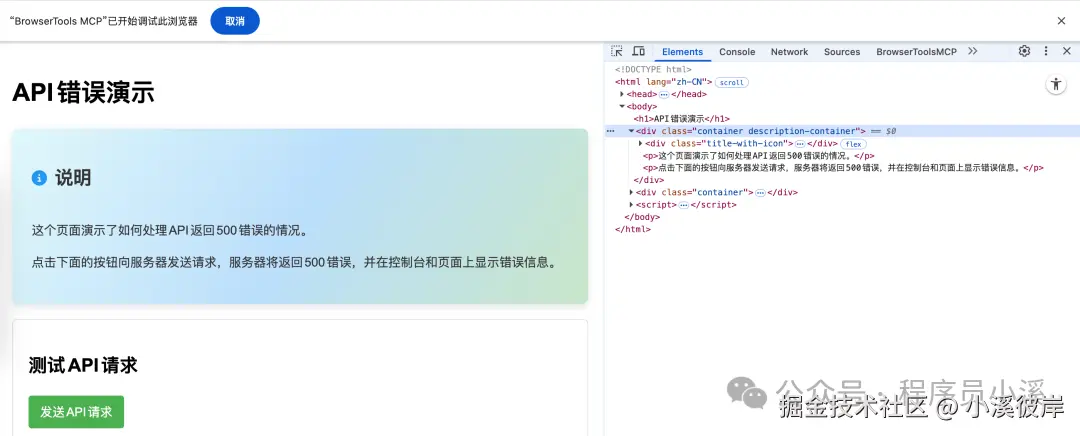The height and width of the screenshot is (436, 1080).
Task: Expand the script element node
Action: 632,205
